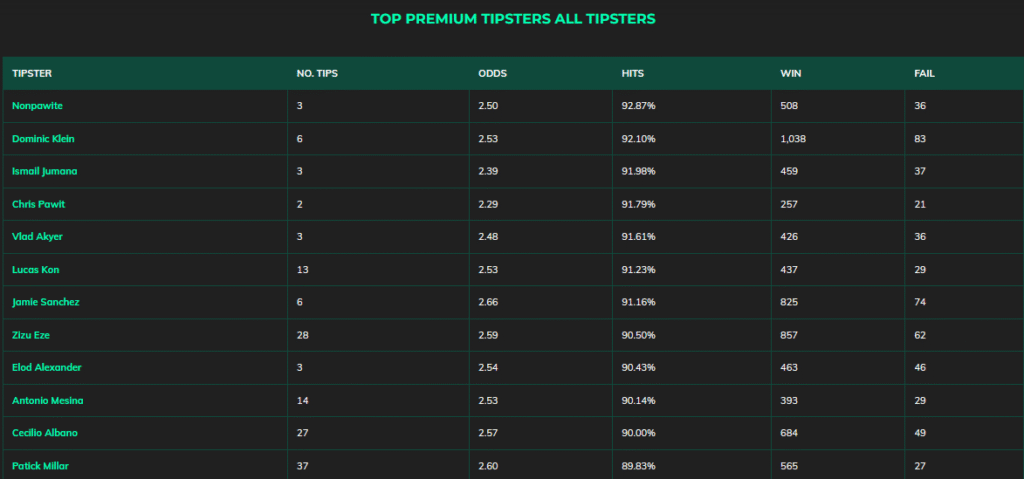The width and height of the screenshot is (1024, 479).
Task: View tipster Zizu Eze
Action: [x=31, y=335]
